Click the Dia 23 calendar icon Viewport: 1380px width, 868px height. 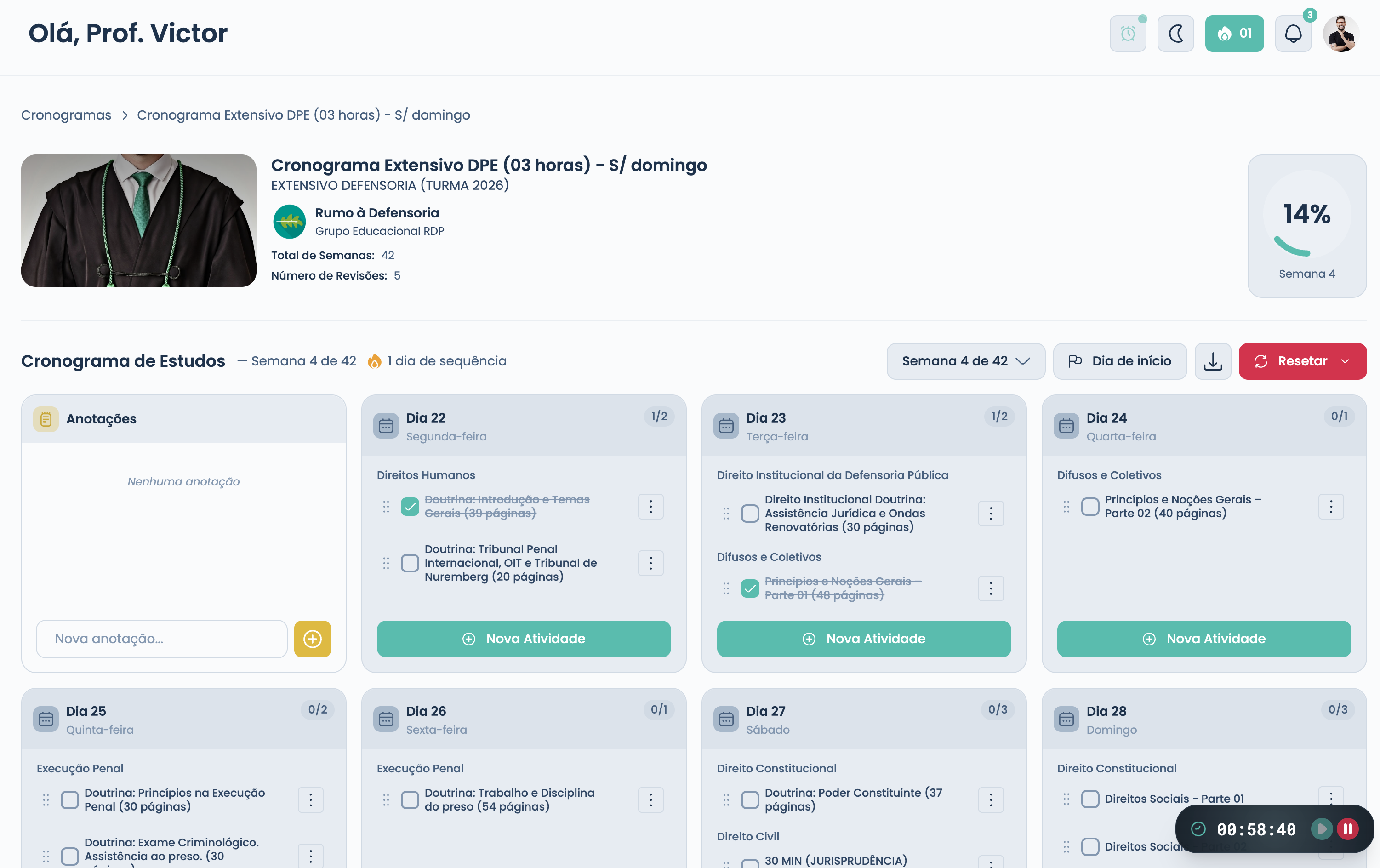pos(726,426)
